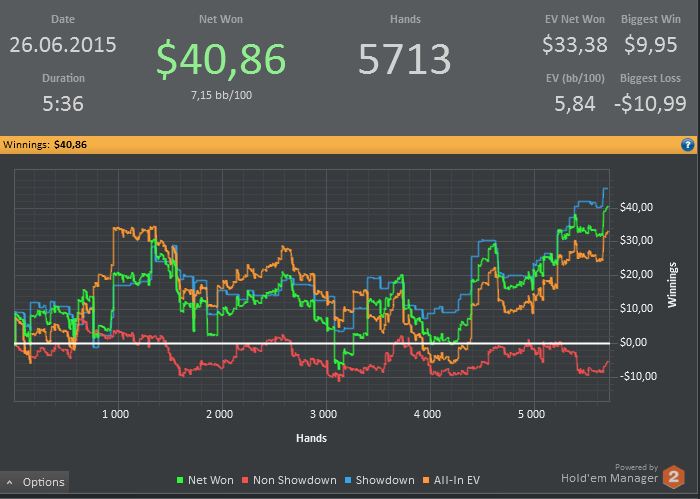Click the $10,00 y-axis label

pos(636,308)
